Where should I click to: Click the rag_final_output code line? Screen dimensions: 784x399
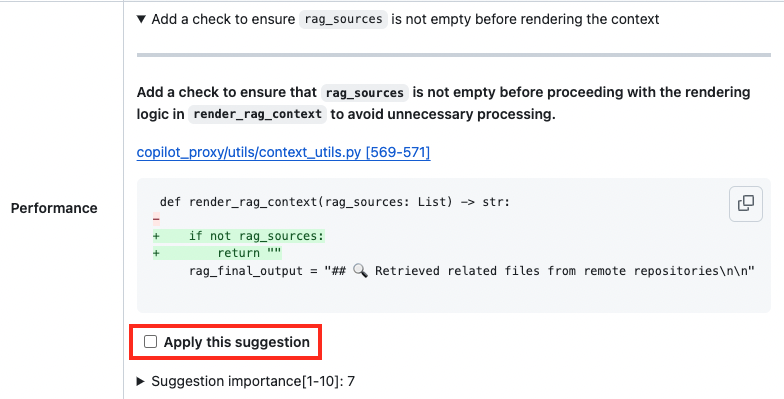coord(472,271)
